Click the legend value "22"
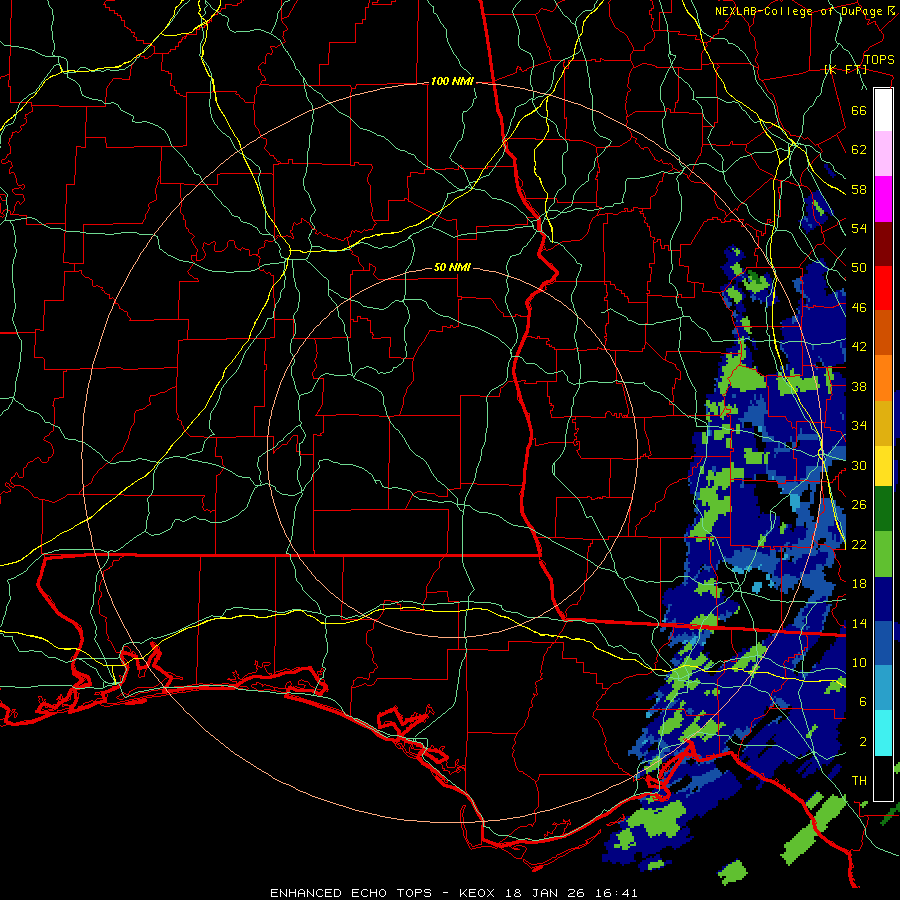900x900 pixels. (x=859, y=544)
